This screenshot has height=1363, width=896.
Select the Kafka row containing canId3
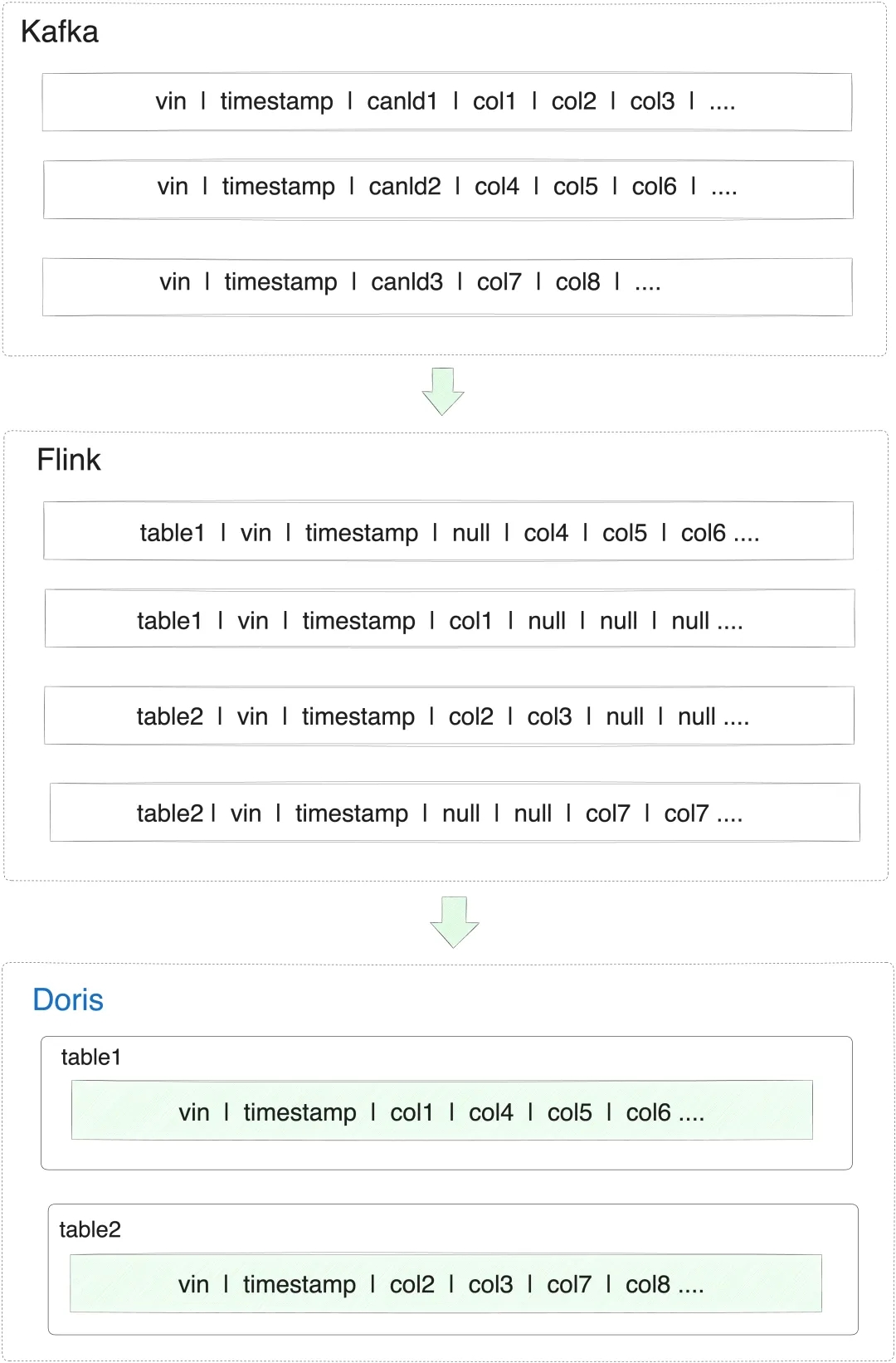[447, 286]
